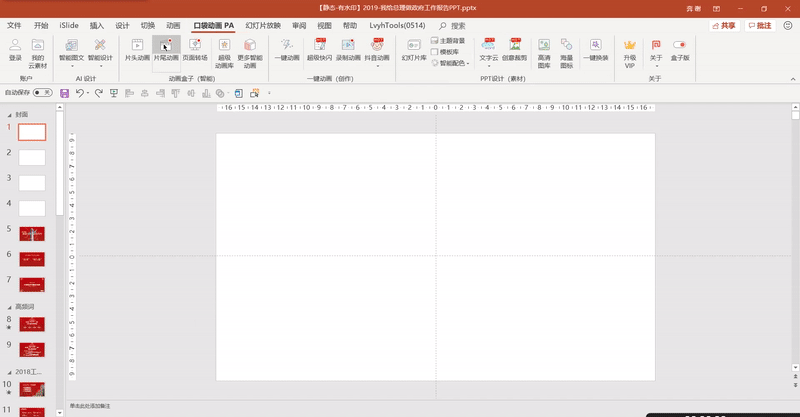This screenshot has width=800, height=417.
Task: Select slide 5 thumbnail in the panel
Action: coord(32,233)
